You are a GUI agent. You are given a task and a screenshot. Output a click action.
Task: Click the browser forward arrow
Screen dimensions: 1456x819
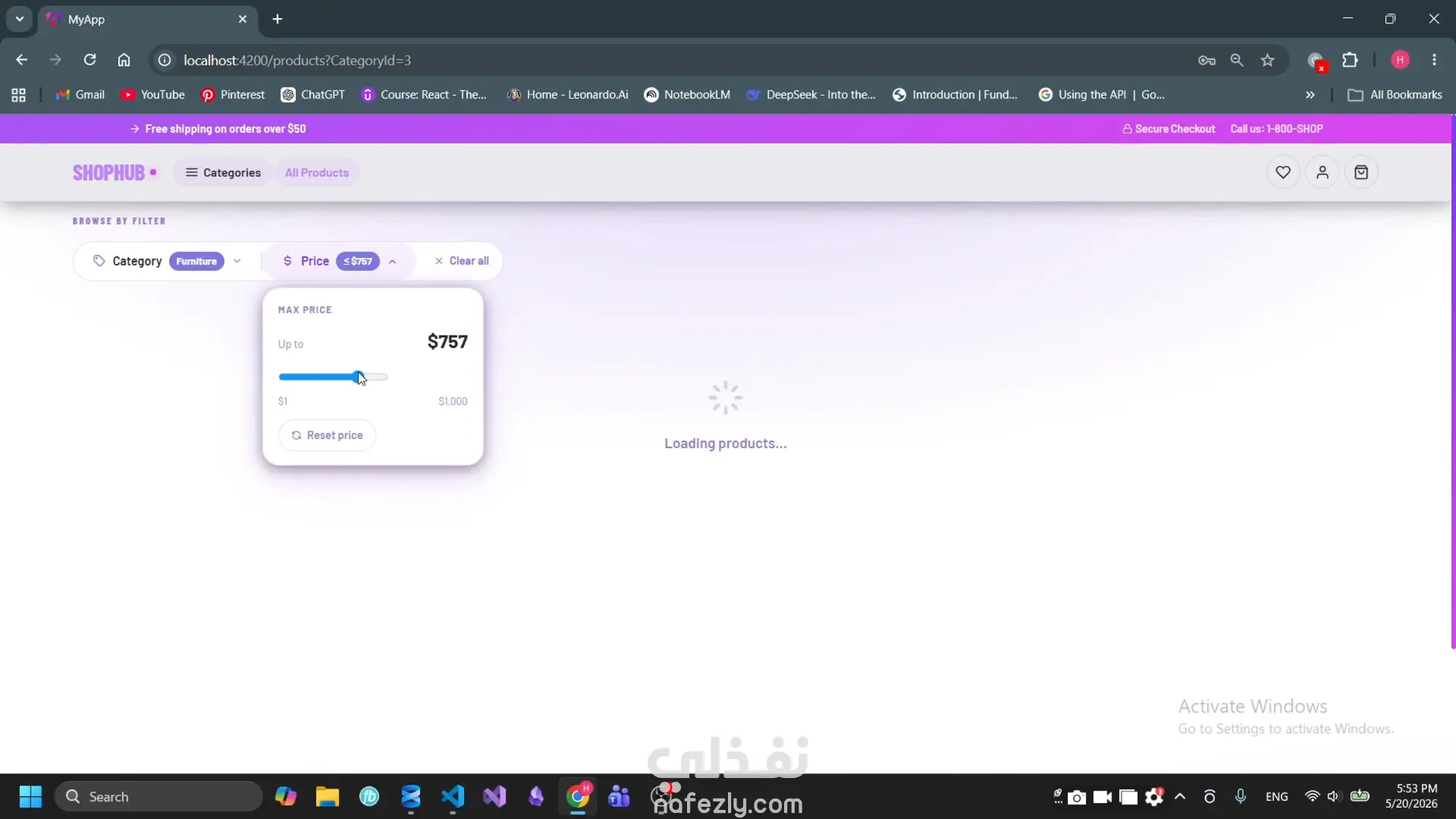pyautogui.click(x=55, y=60)
